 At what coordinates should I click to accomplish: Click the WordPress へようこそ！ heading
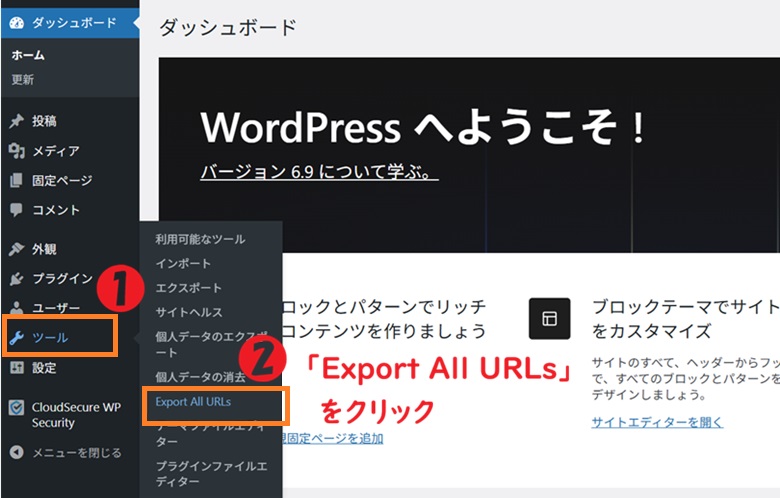[423, 127]
